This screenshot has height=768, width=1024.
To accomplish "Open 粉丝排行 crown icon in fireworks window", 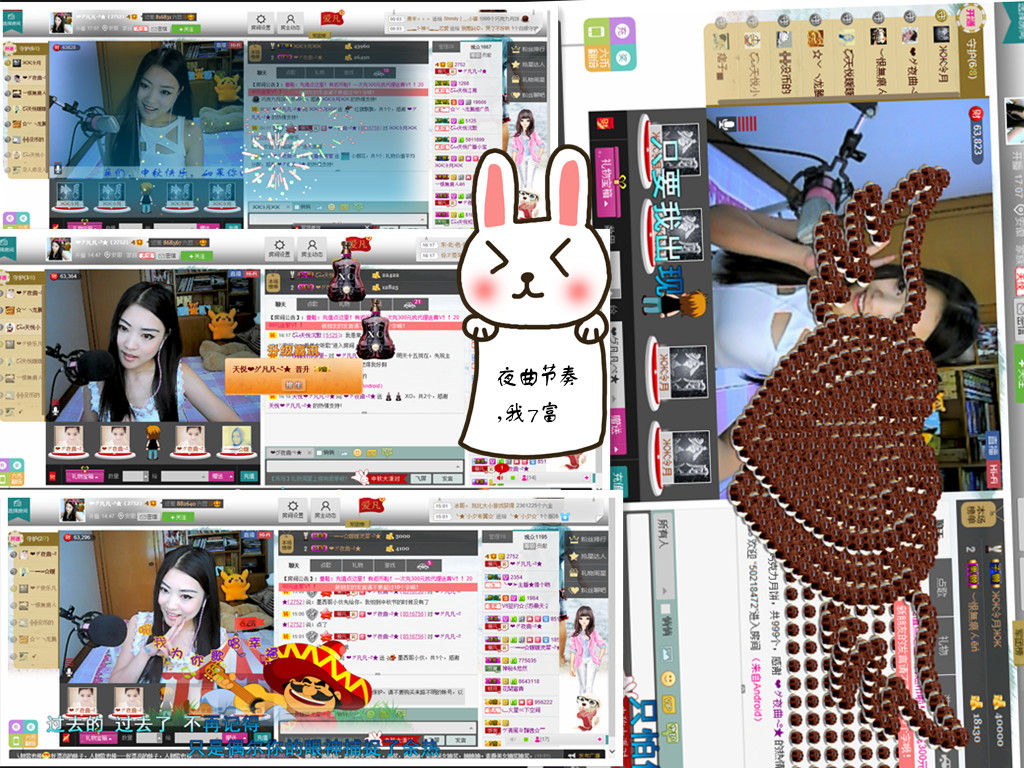I will tap(516, 49).
